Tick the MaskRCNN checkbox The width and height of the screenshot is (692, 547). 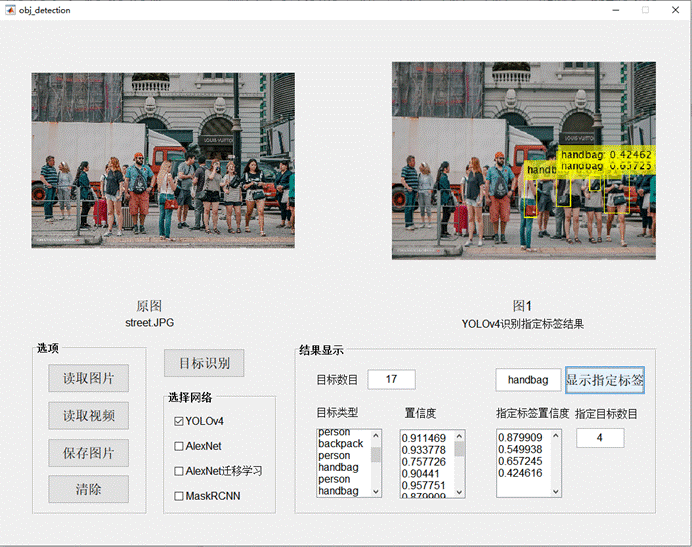[179, 496]
